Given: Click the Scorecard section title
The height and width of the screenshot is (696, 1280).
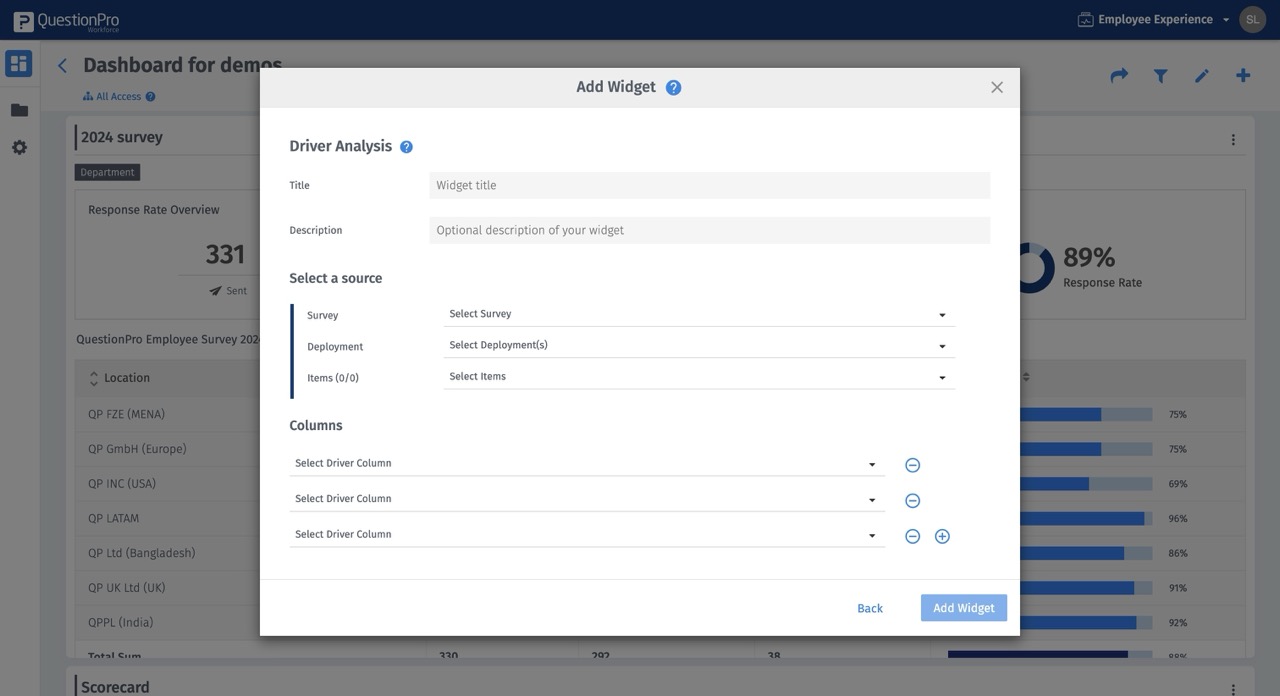Looking at the screenshot, I should coord(115,687).
